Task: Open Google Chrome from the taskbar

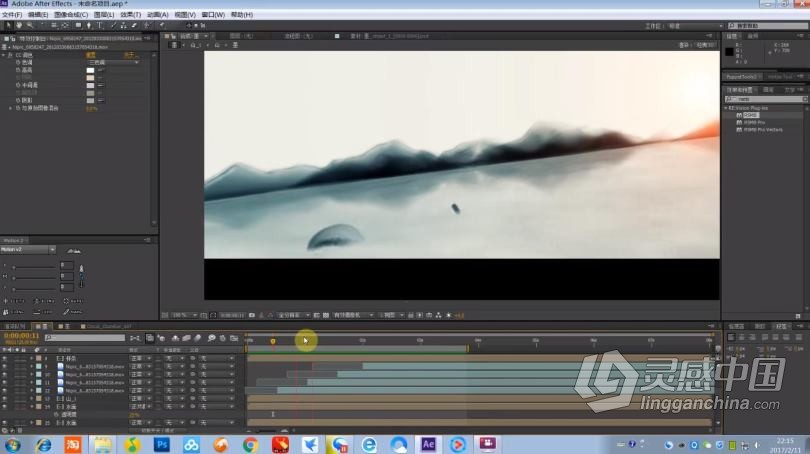Action: point(251,444)
